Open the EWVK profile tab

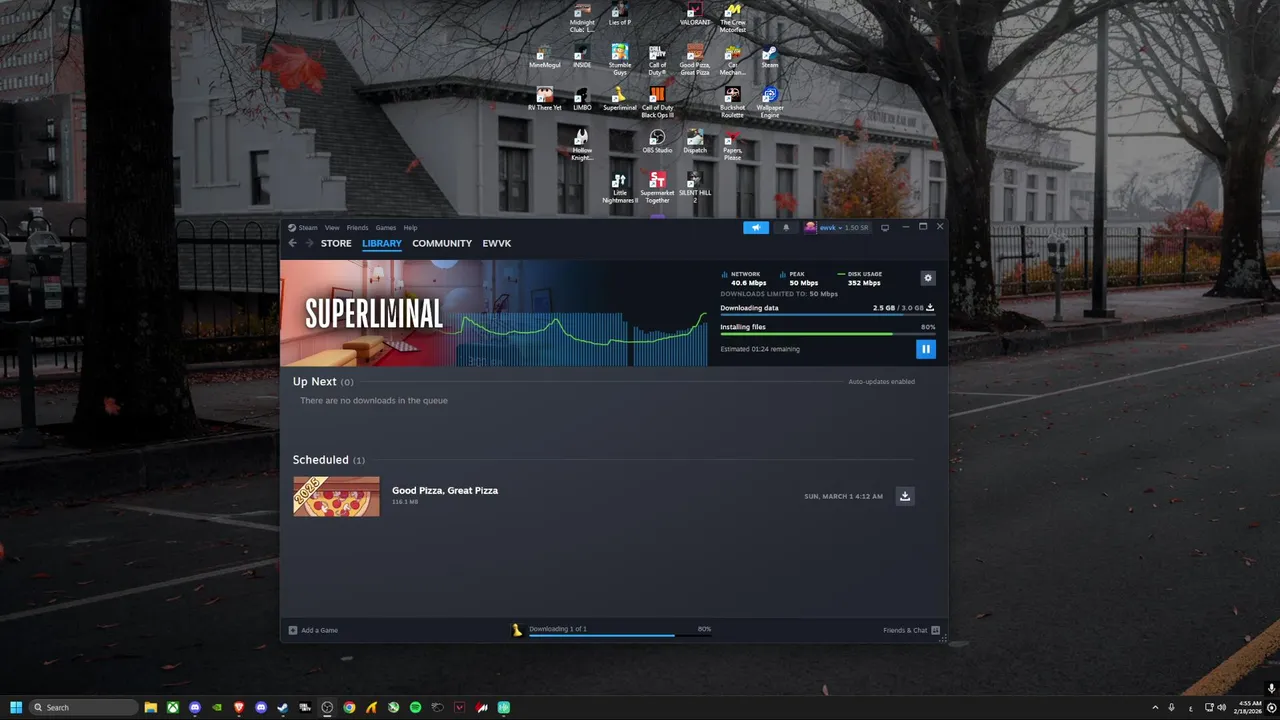[497, 243]
